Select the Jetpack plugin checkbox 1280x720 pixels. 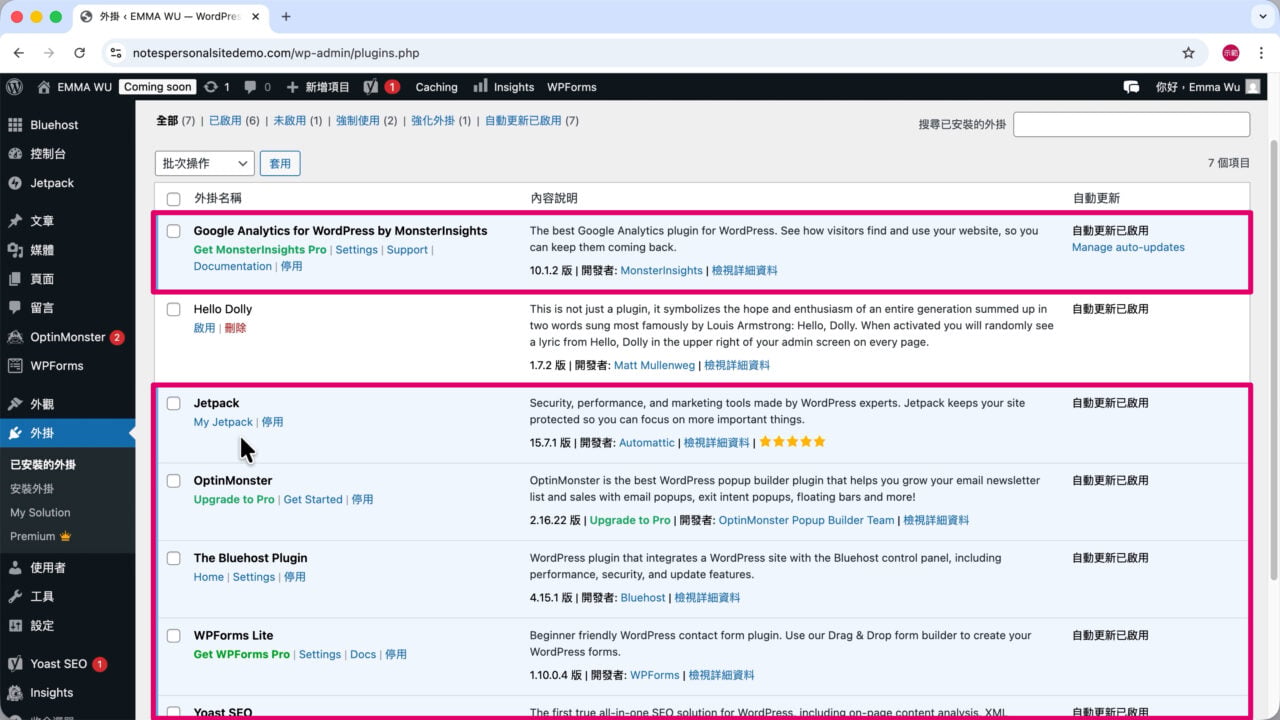coord(174,404)
